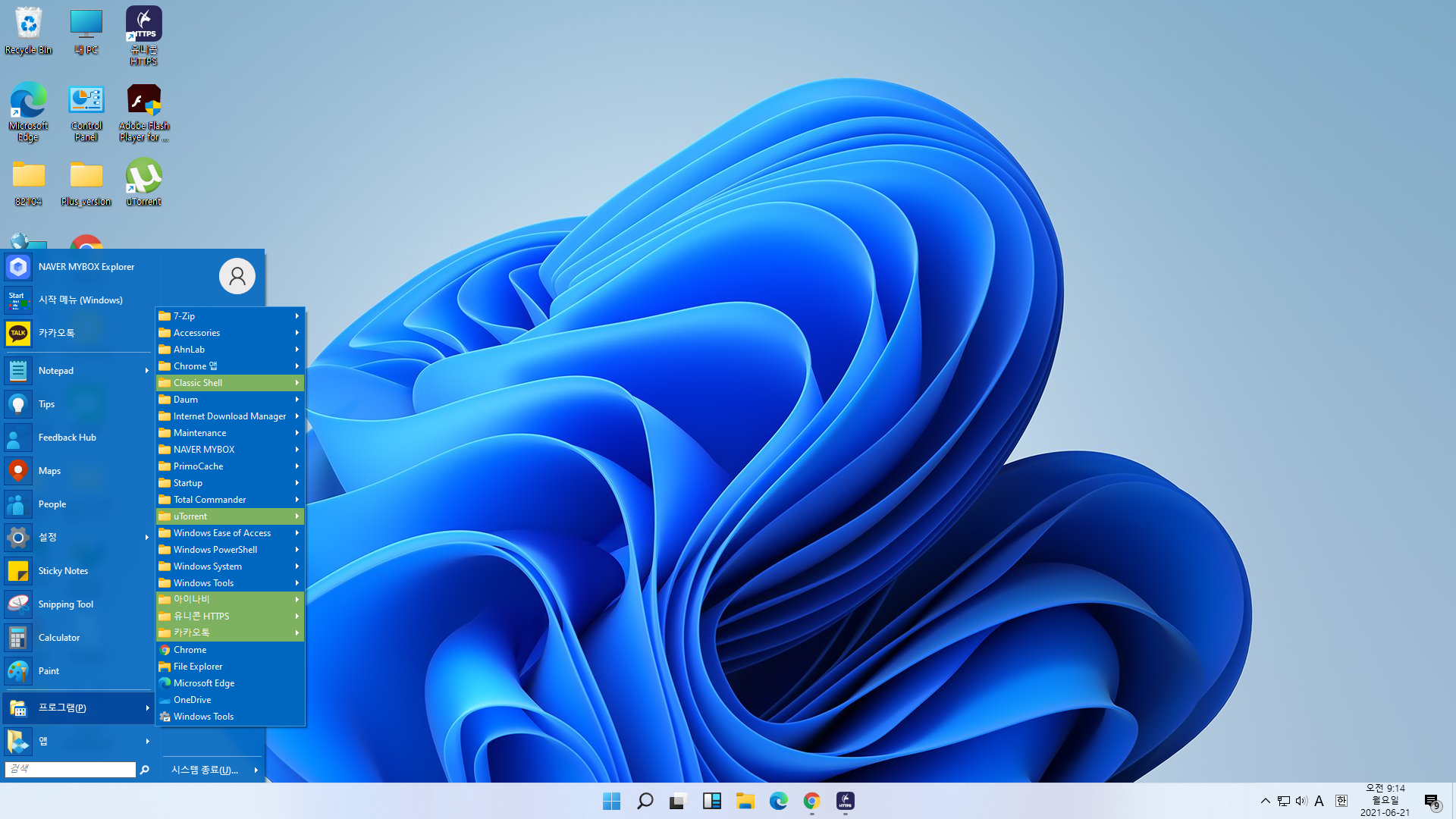Open notification center icon in tray
The image size is (1456, 819).
click(1432, 802)
